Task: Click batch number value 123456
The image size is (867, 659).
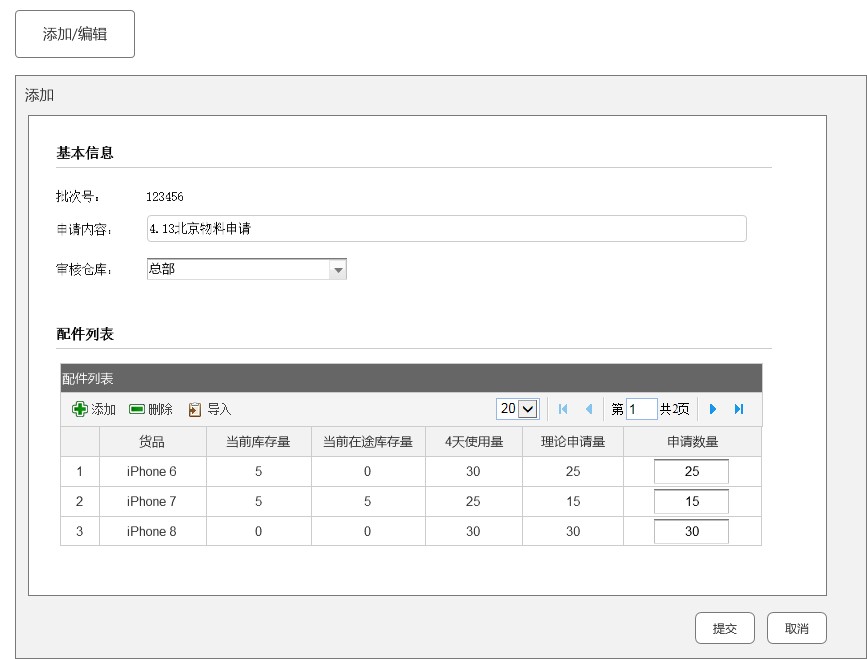Action: 165,197
